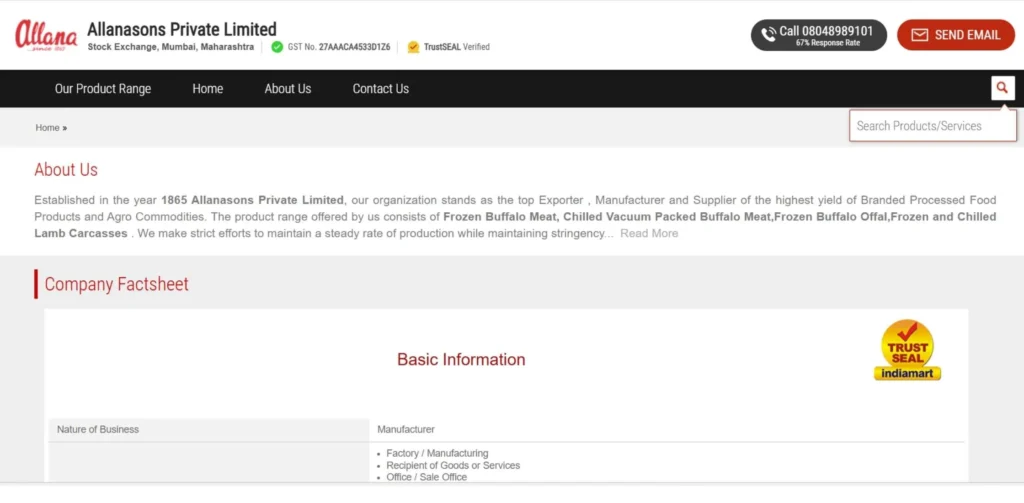Image resolution: width=1024 pixels, height=503 pixels.
Task: Click the envelope icon beside Send Email
Action: (x=919, y=35)
